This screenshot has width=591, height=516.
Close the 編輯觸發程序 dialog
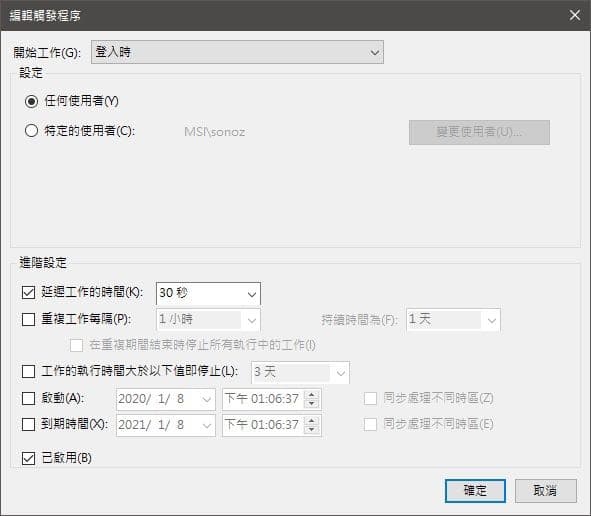pyautogui.click(x=575, y=15)
